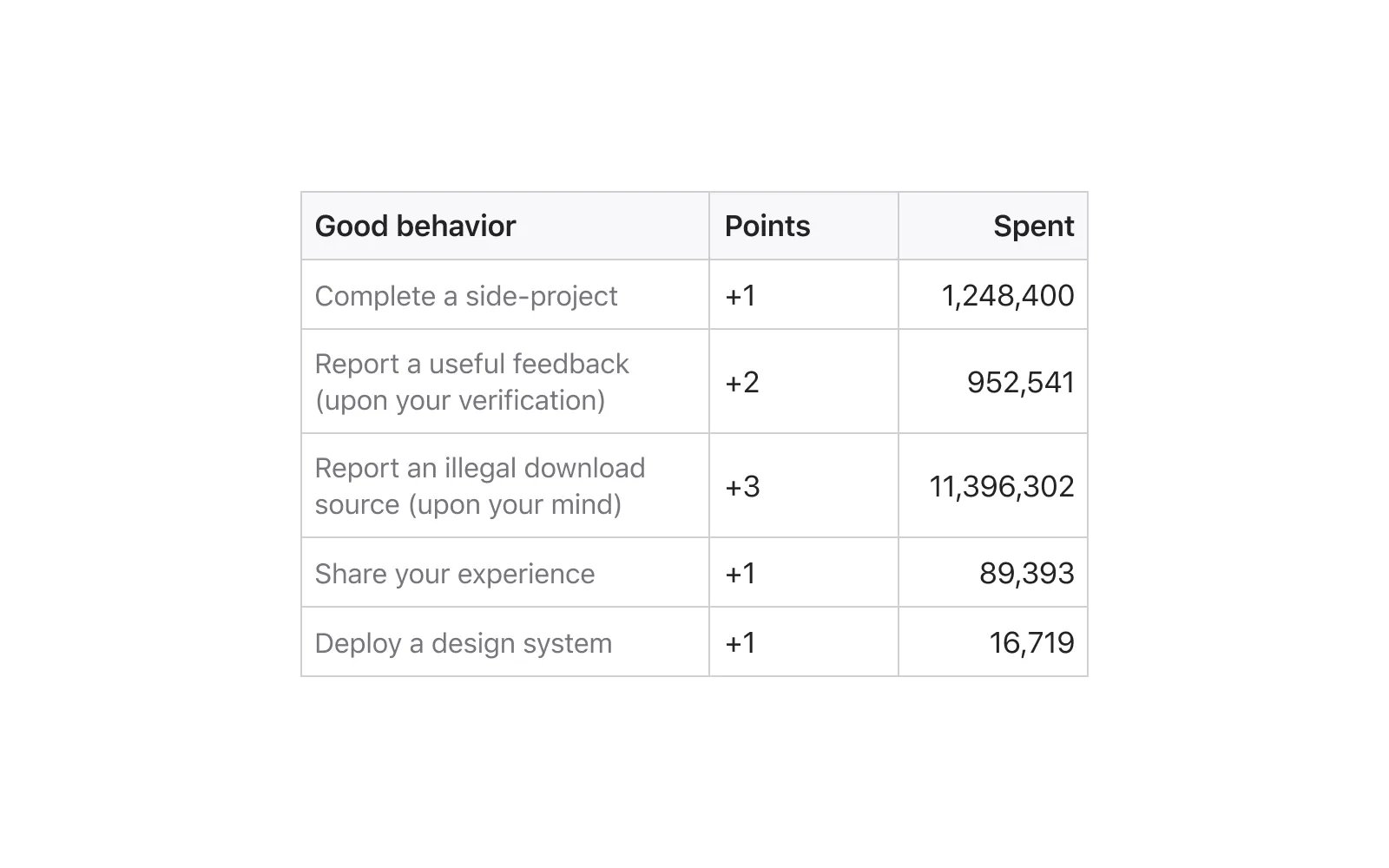Image resolution: width=1389 pixels, height=868 pixels.
Task: Click the 11,396,302 spent value
Action: click(x=1002, y=487)
